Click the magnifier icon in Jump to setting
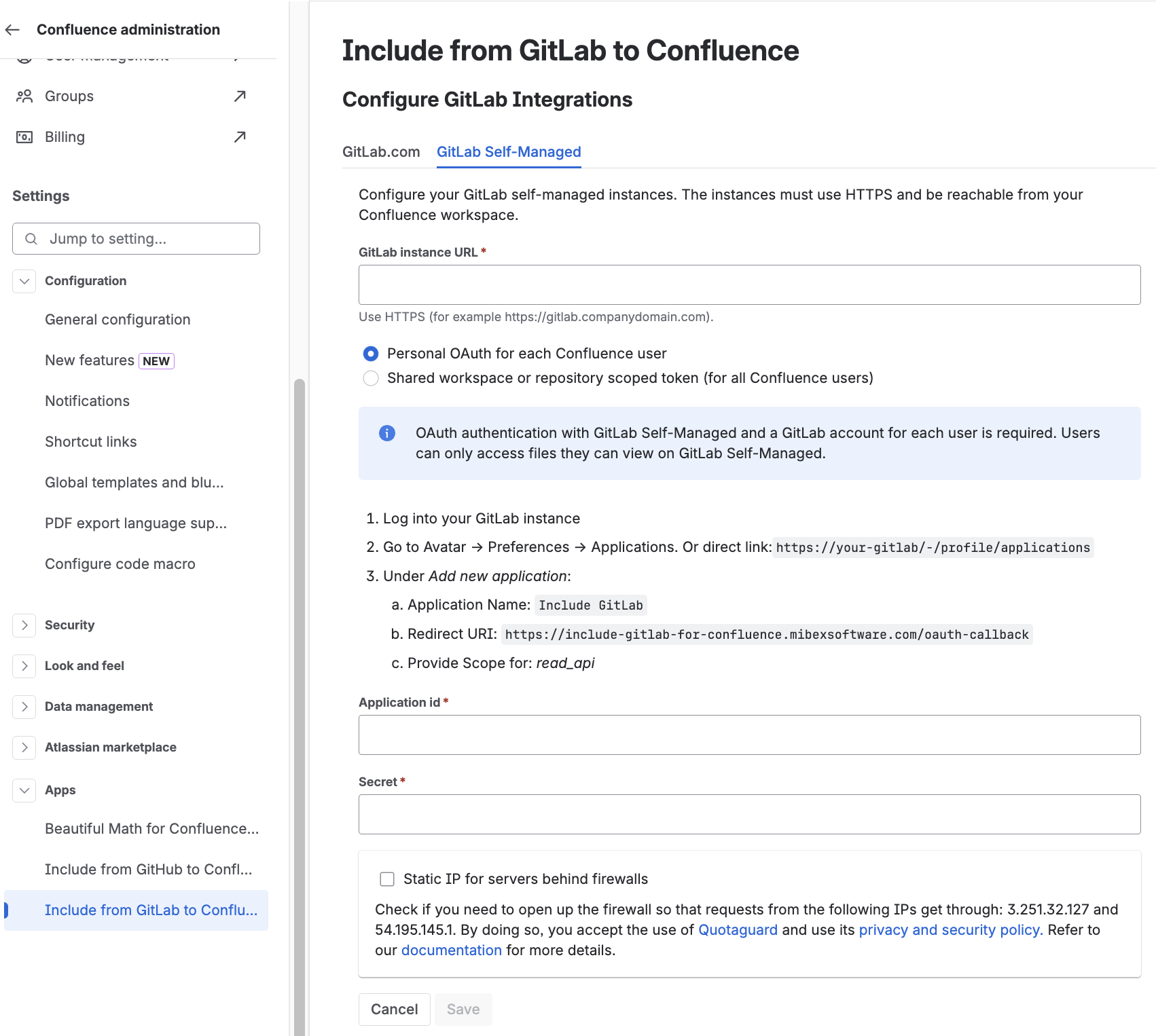This screenshot has width=1156, height=1036. pyautogui.click(x=31, y=238)
